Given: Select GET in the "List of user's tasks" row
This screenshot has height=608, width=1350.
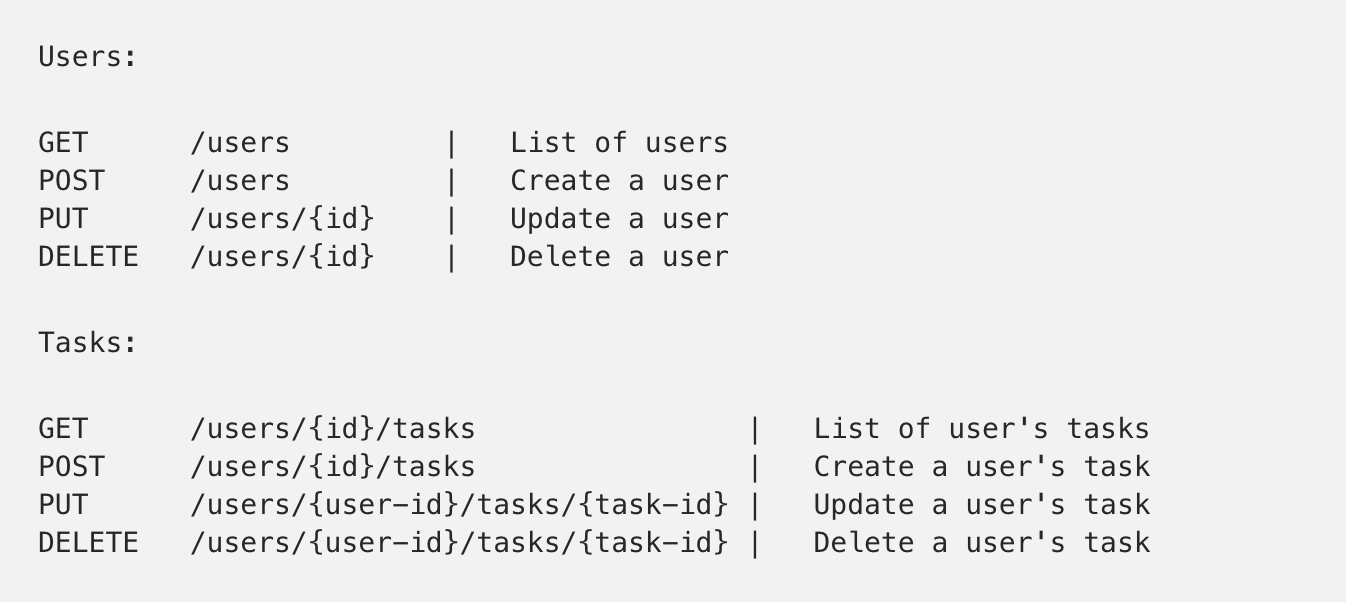Looking at the screenshot, I should point(63,429).
